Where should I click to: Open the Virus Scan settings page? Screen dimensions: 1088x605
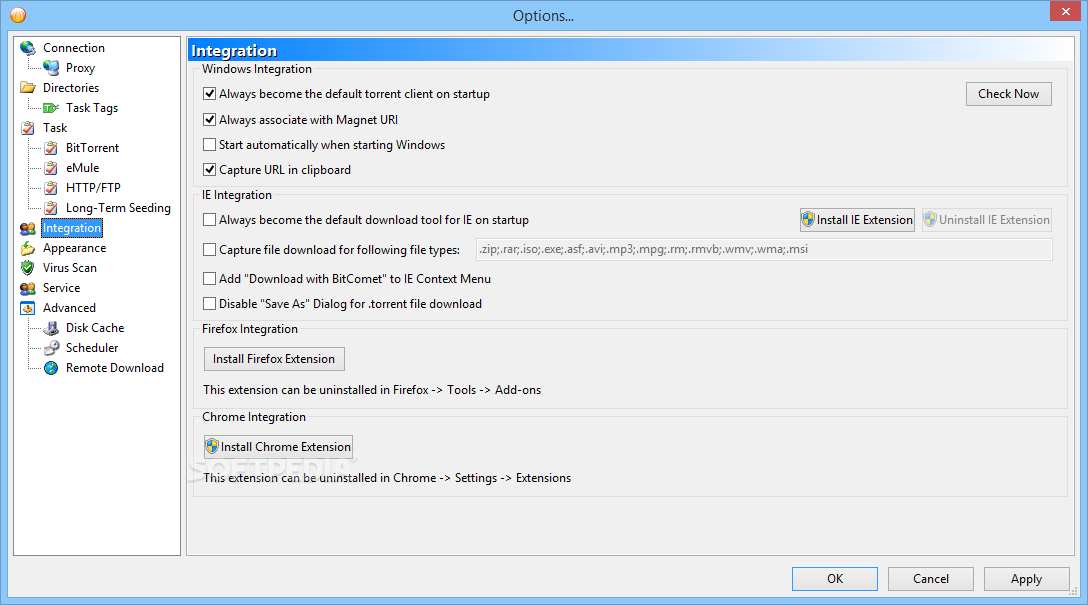pyautogui.click(x=69, y=268)
